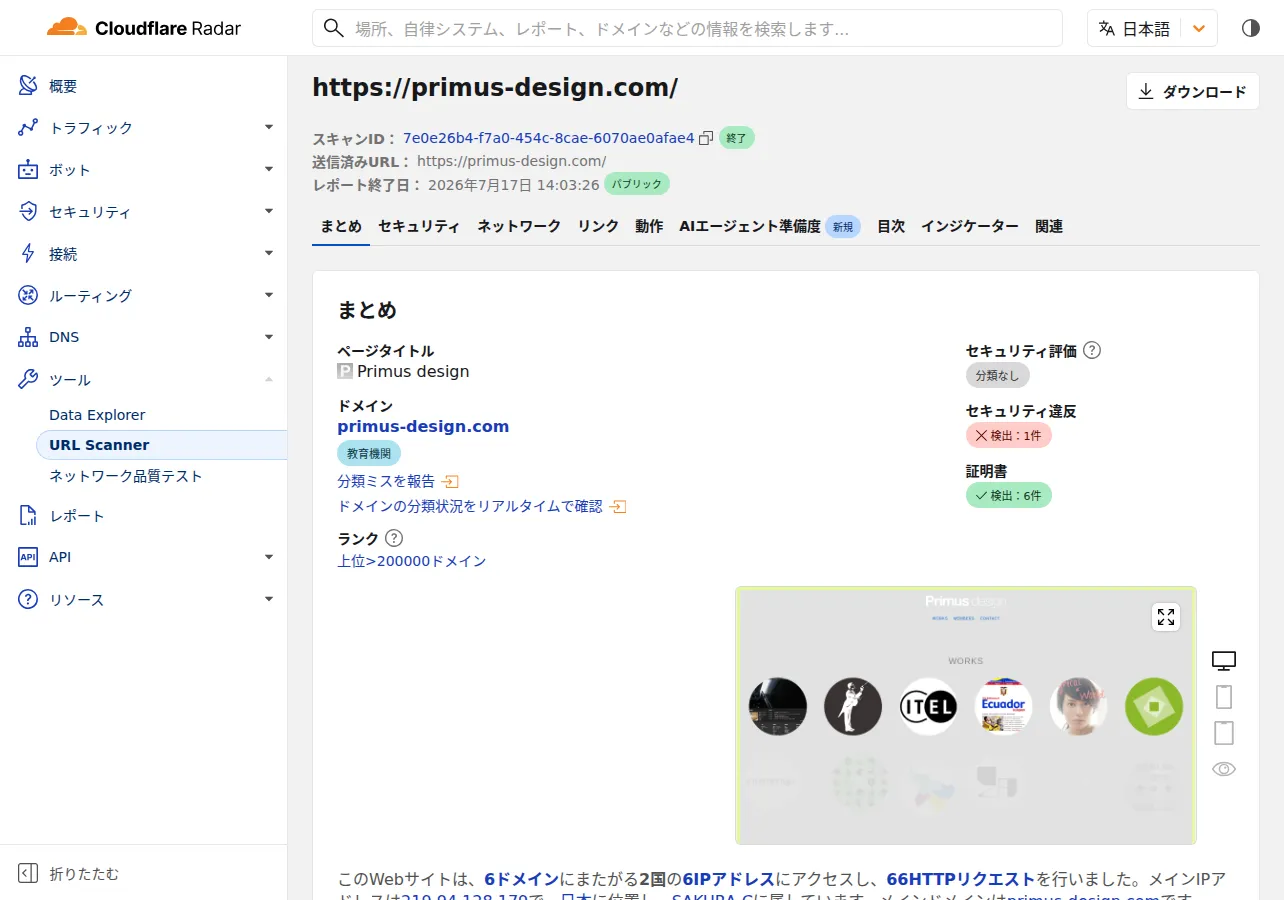Follow the 6ドメイン link in the summary
Viewport: 1284px width, 900px height.
click(522, 879)
